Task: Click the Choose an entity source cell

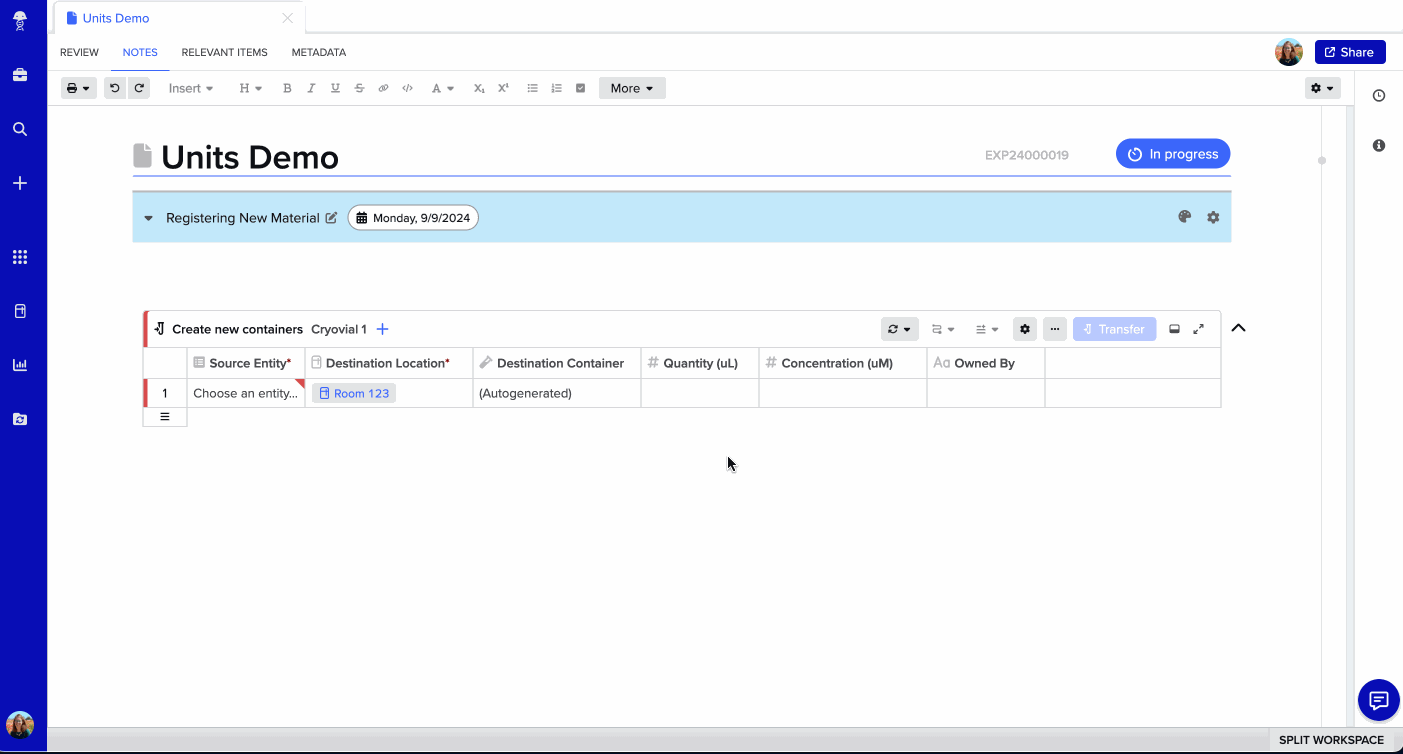Action: coord(245,393)
